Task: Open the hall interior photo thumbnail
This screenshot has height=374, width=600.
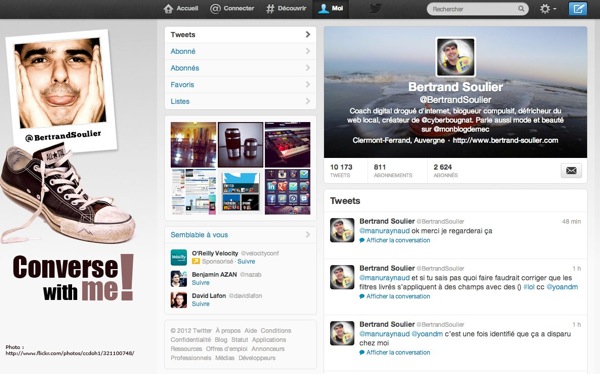Action: [x=193, y=145]
